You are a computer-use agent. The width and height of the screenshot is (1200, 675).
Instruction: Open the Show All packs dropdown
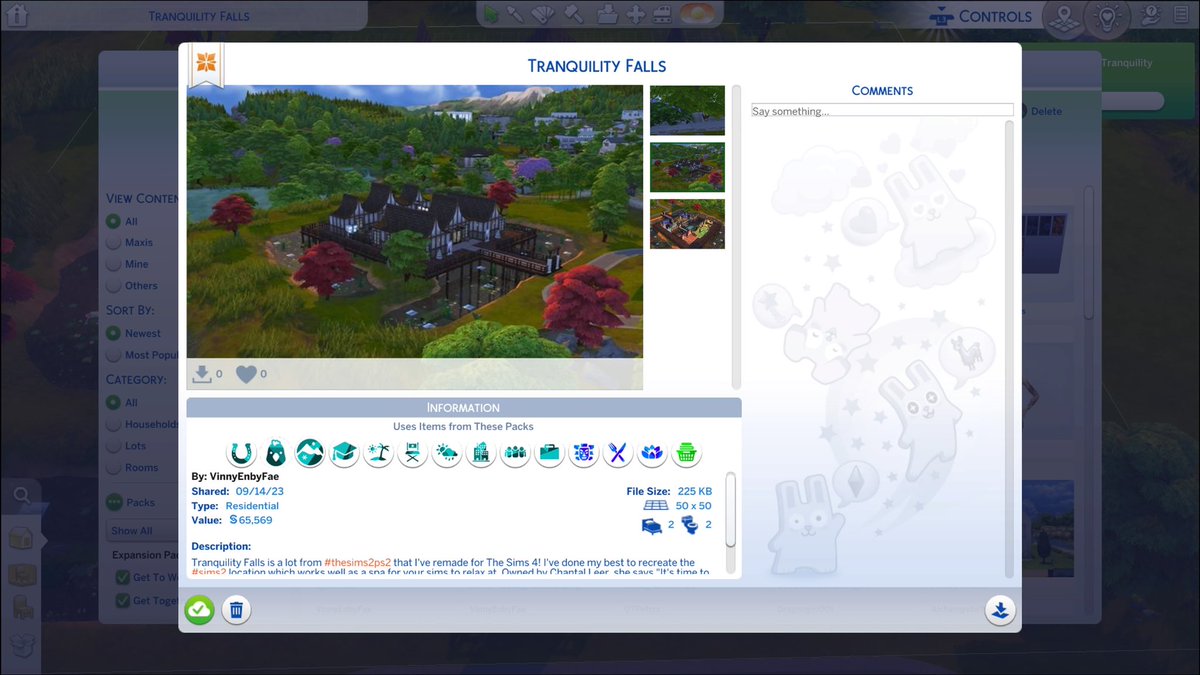pyautogui.click(x=142, y=531)
